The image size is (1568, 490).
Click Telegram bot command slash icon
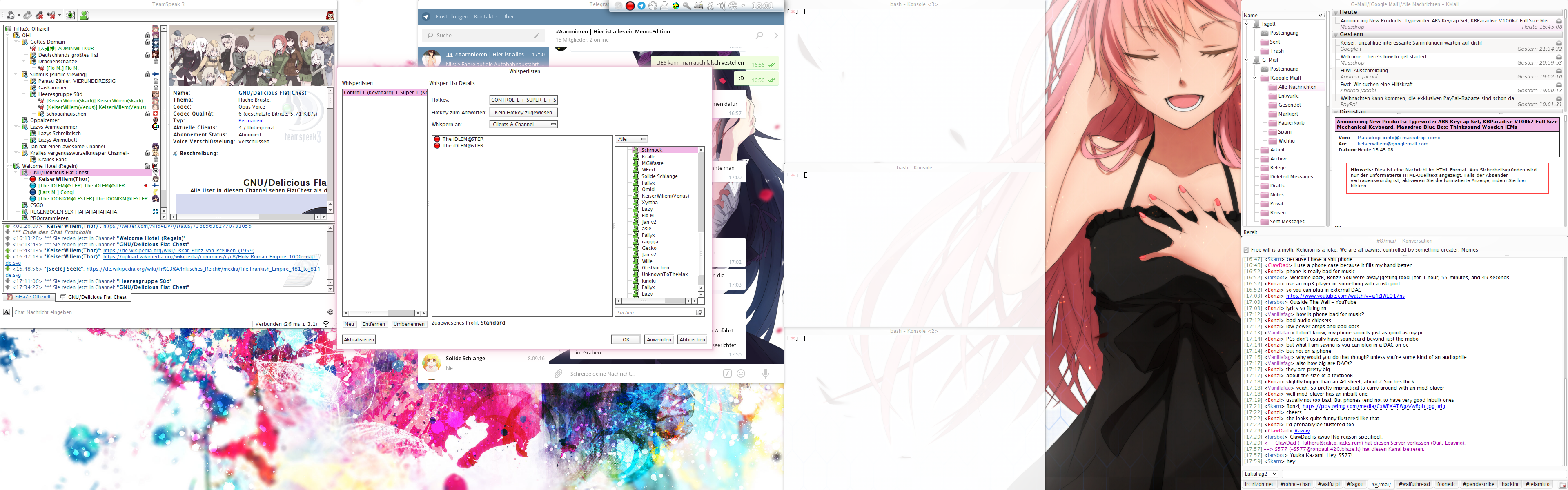click(727, 374)
